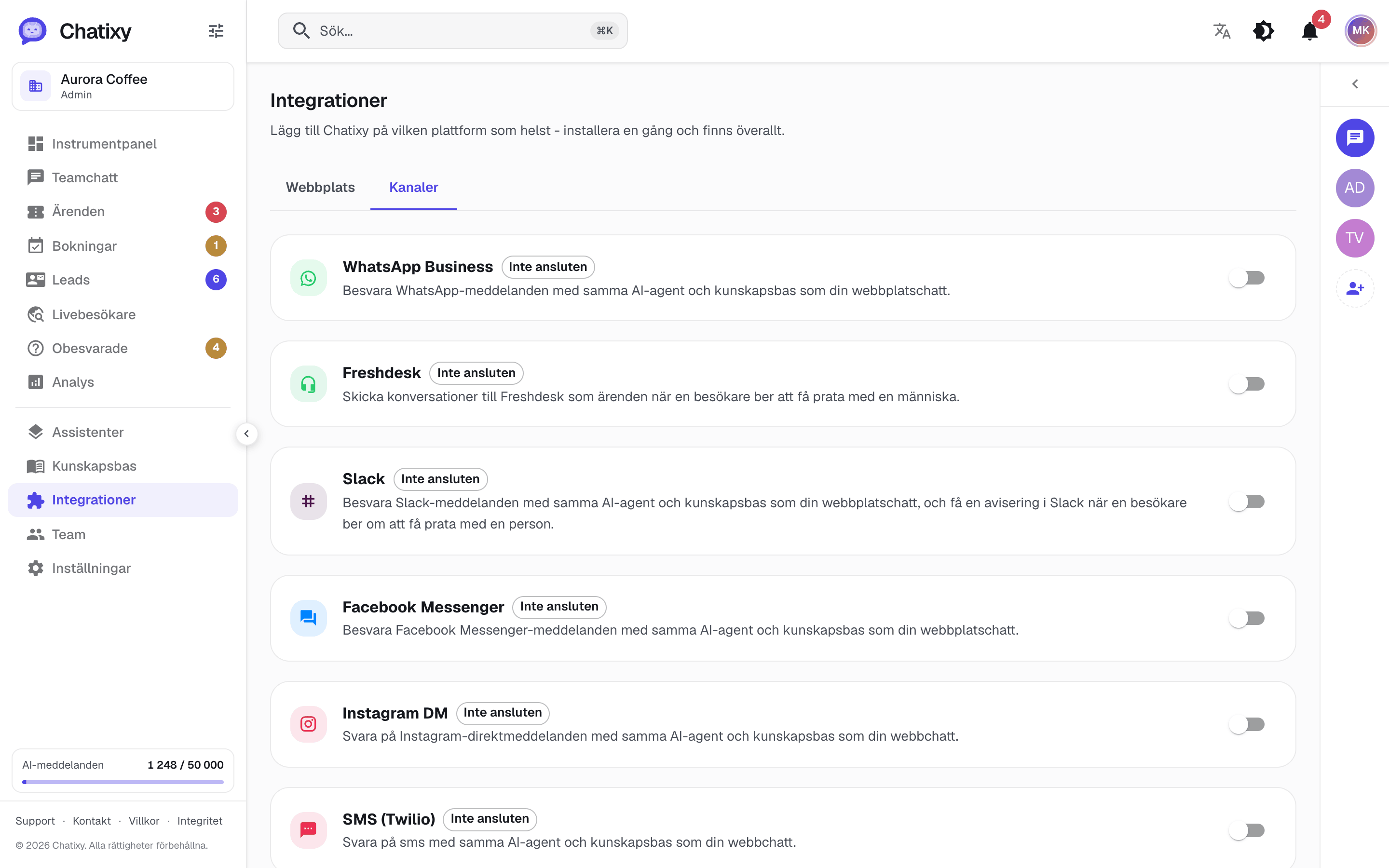Click the ⌘K shortcut badge
The width and height of the screenshot is (1389, 868).
(x=604, y=30)
